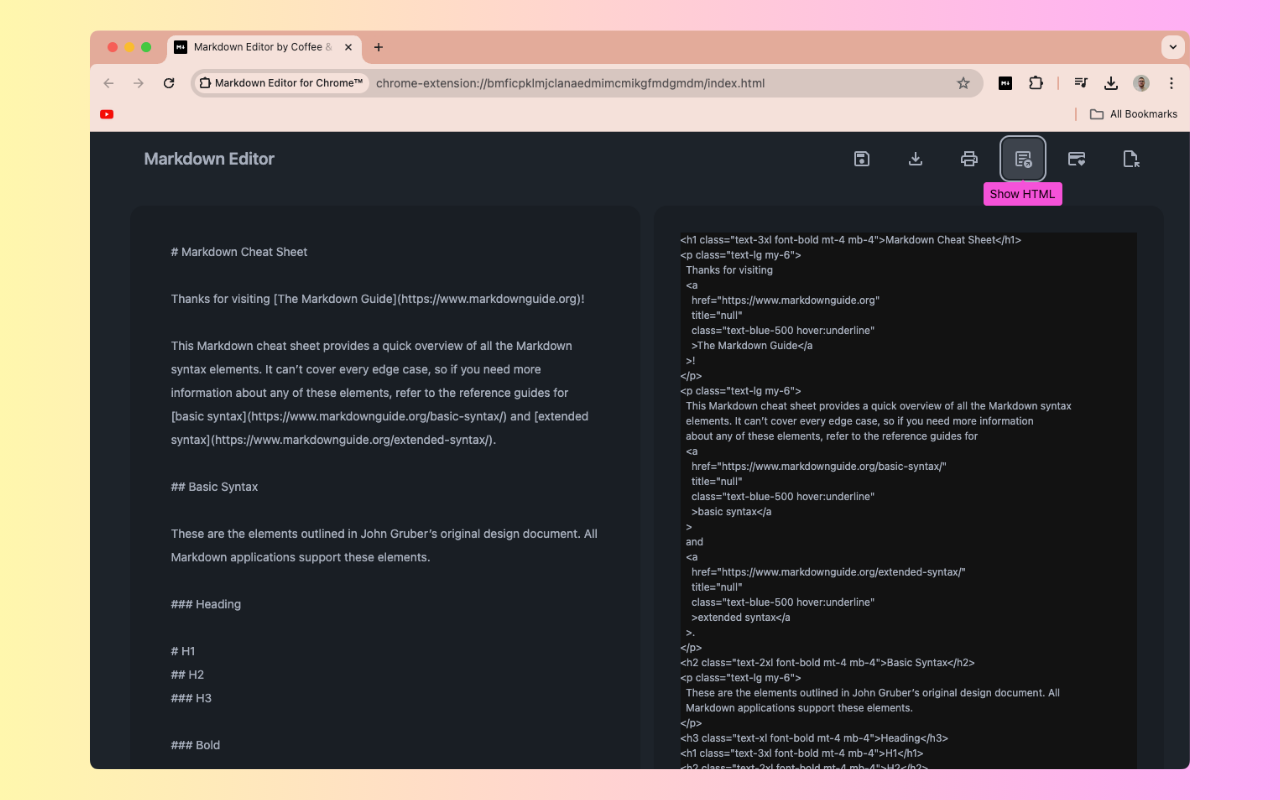Open the Markdown Editor extension icon in Chrome
This screenshot has height=800, width=1280.
point(1004,83)
